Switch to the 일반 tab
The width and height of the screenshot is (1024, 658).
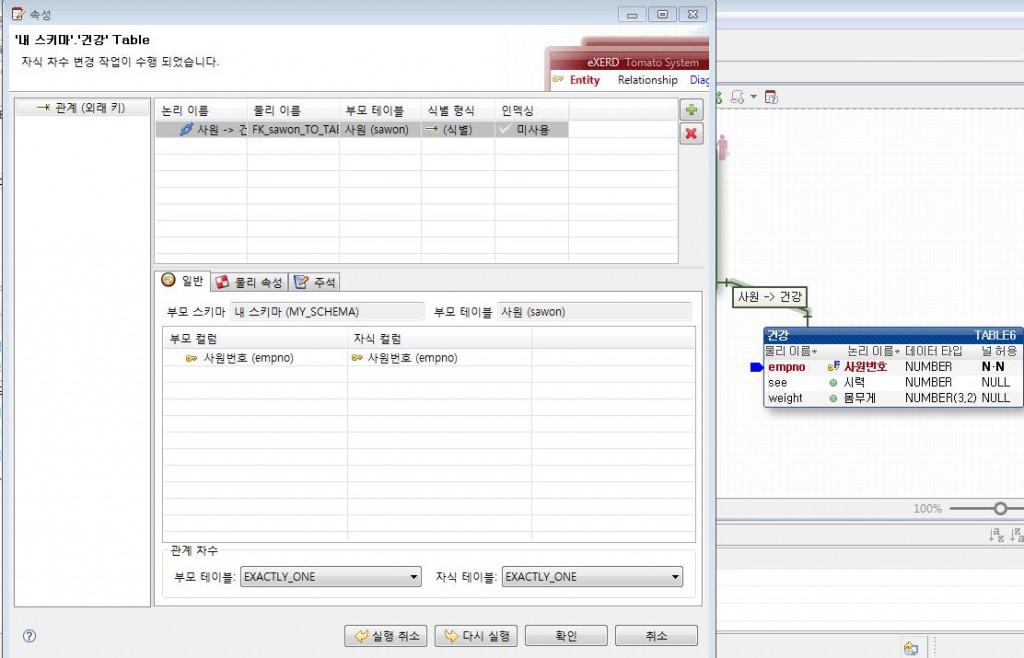click(x=183, y=281)
